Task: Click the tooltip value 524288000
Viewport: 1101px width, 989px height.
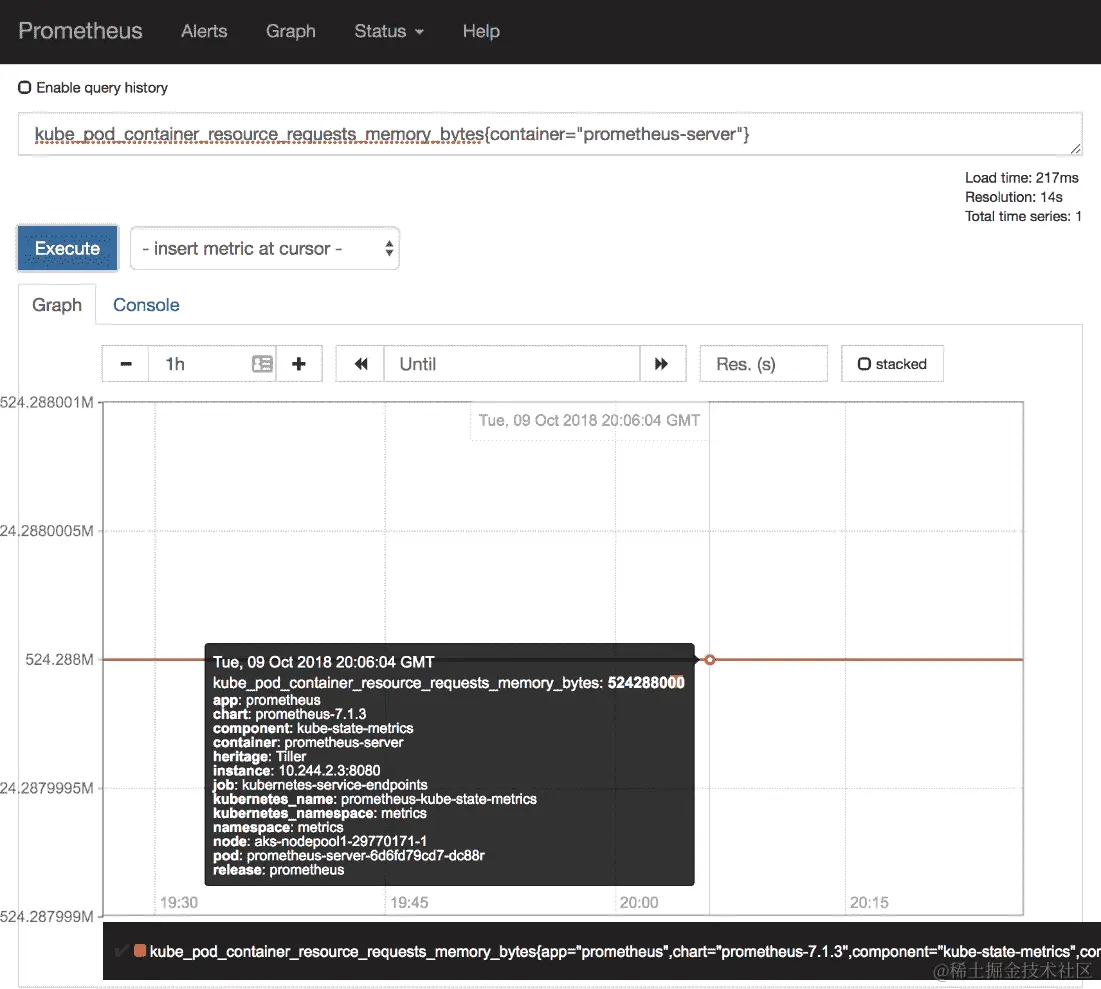Action: click(x=646, y=683)
